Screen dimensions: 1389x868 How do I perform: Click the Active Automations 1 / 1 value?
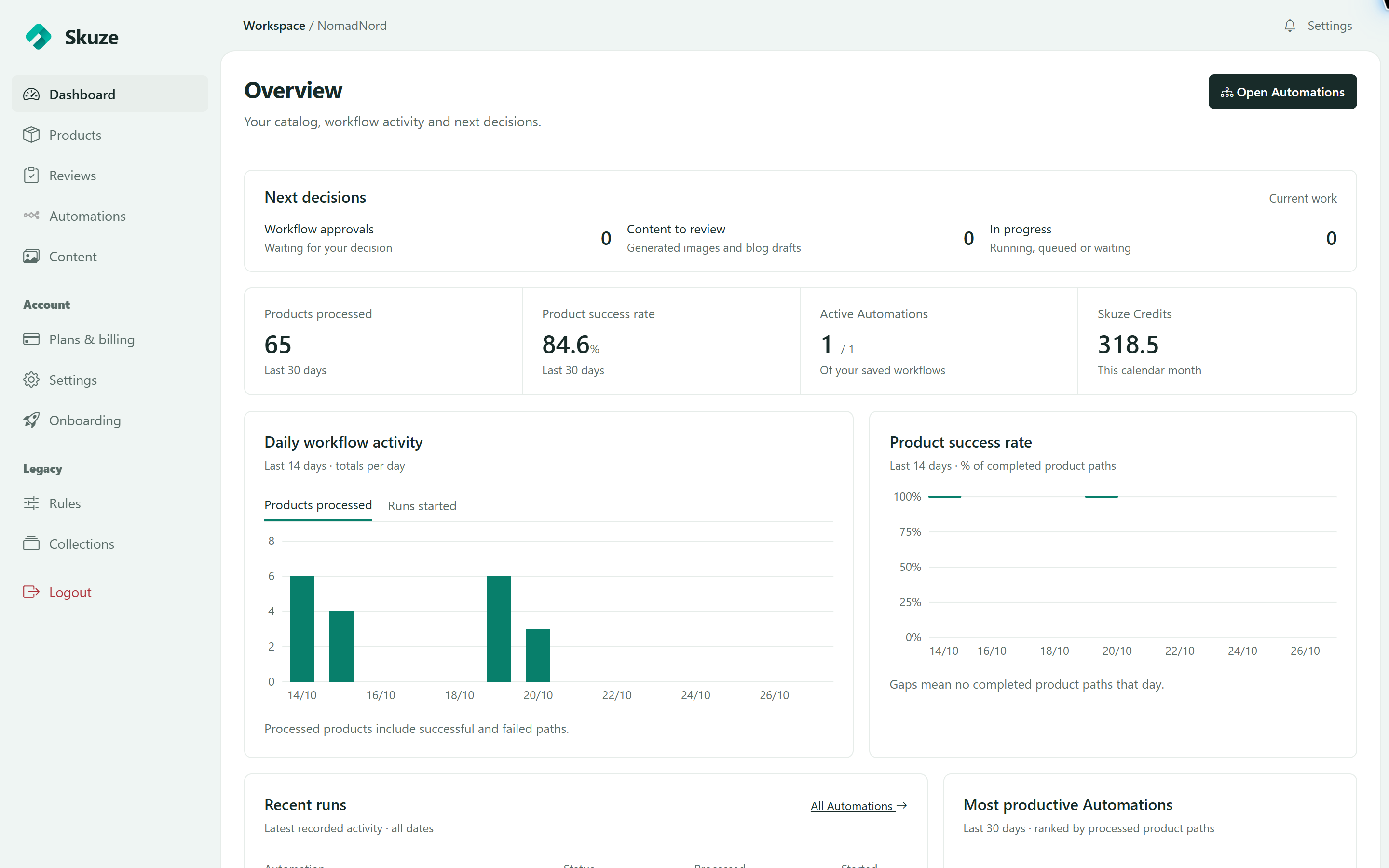click(836, 344)
